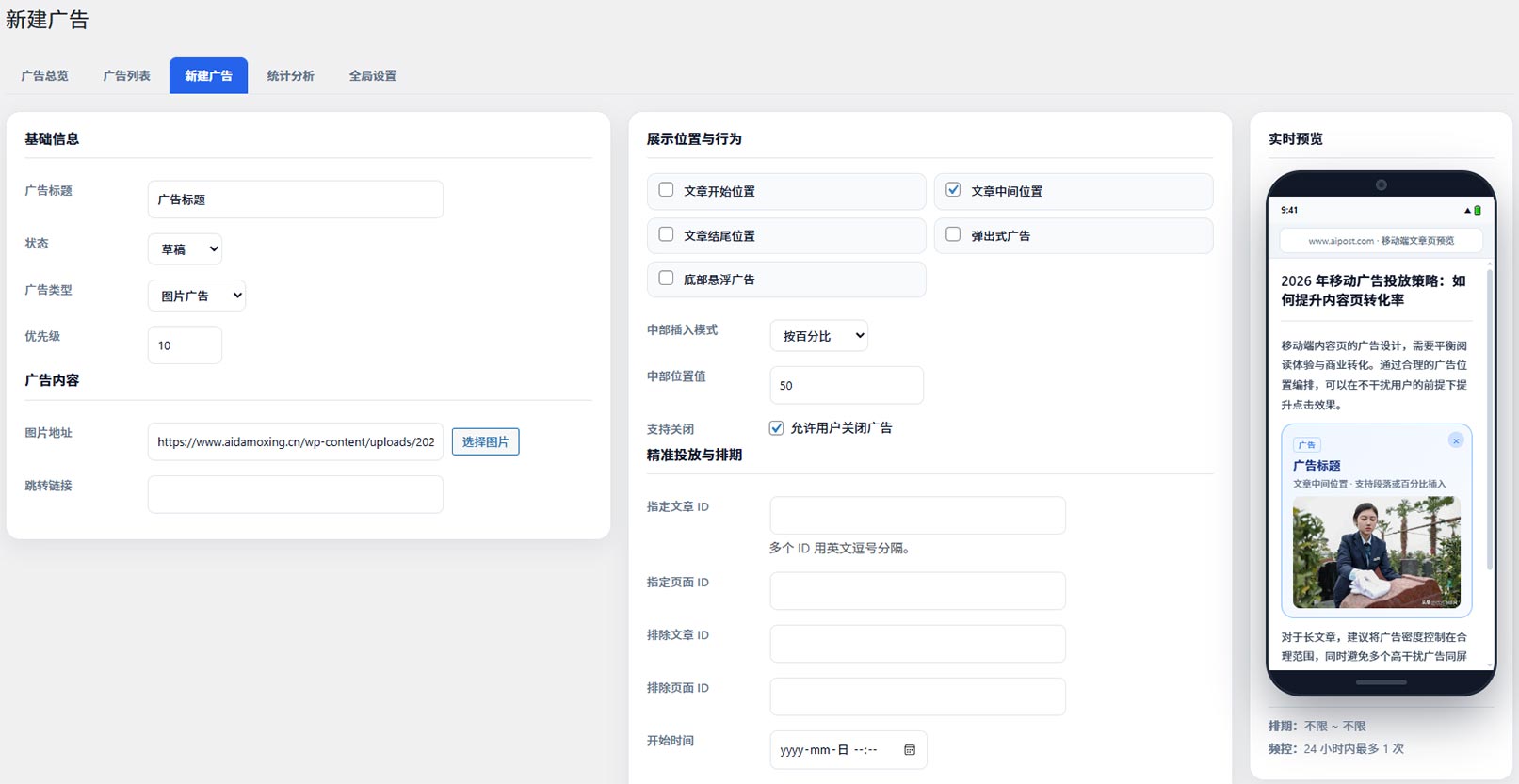Select the 新建广告 tab
The width and height of the screenshot is (1519, 784).
point(208,75)
